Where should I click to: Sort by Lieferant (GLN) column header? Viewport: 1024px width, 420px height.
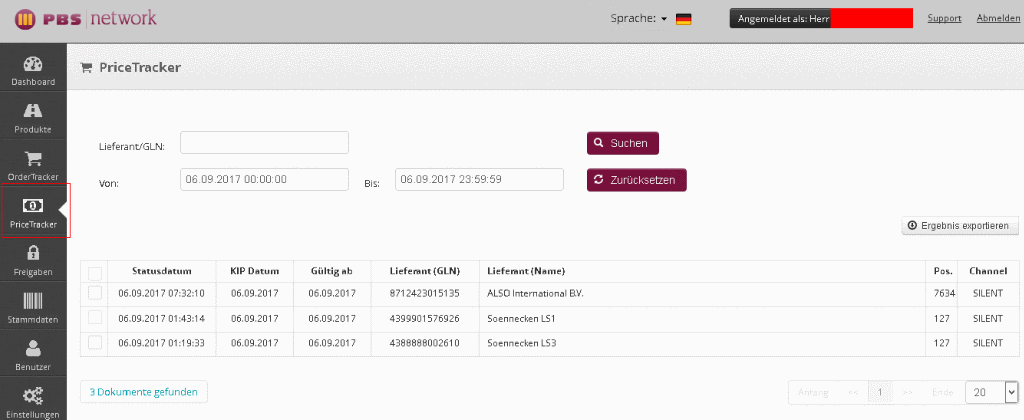click(424, 271)
